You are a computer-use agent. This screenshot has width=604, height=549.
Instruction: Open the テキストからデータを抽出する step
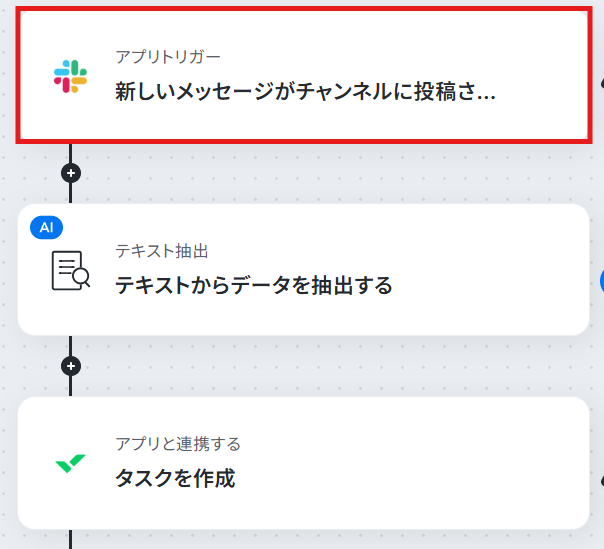(304, 269)
